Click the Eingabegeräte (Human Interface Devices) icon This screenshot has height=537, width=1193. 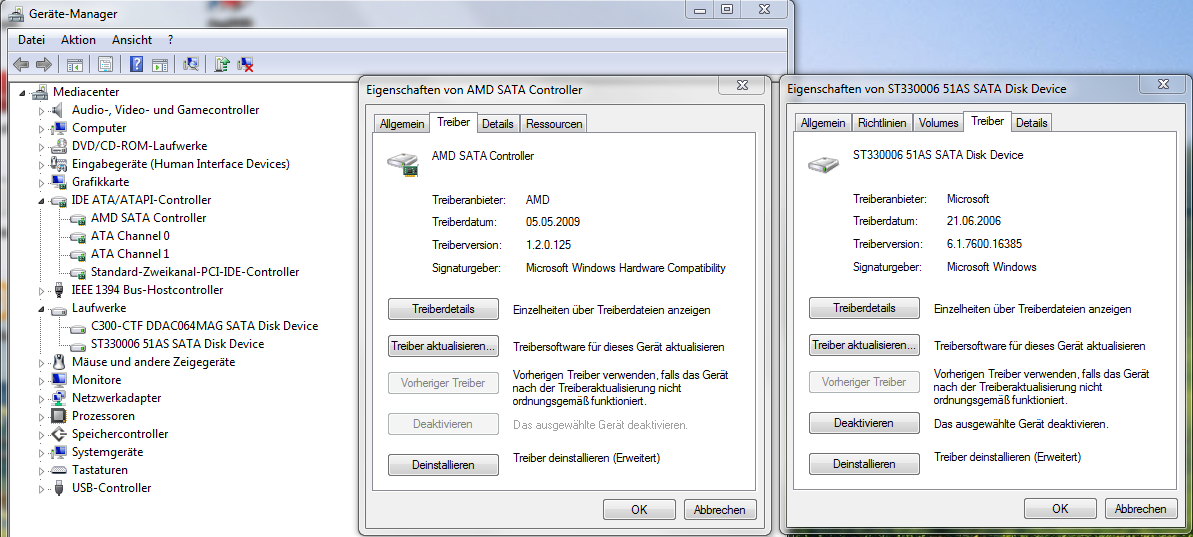(x=59, y=164)
